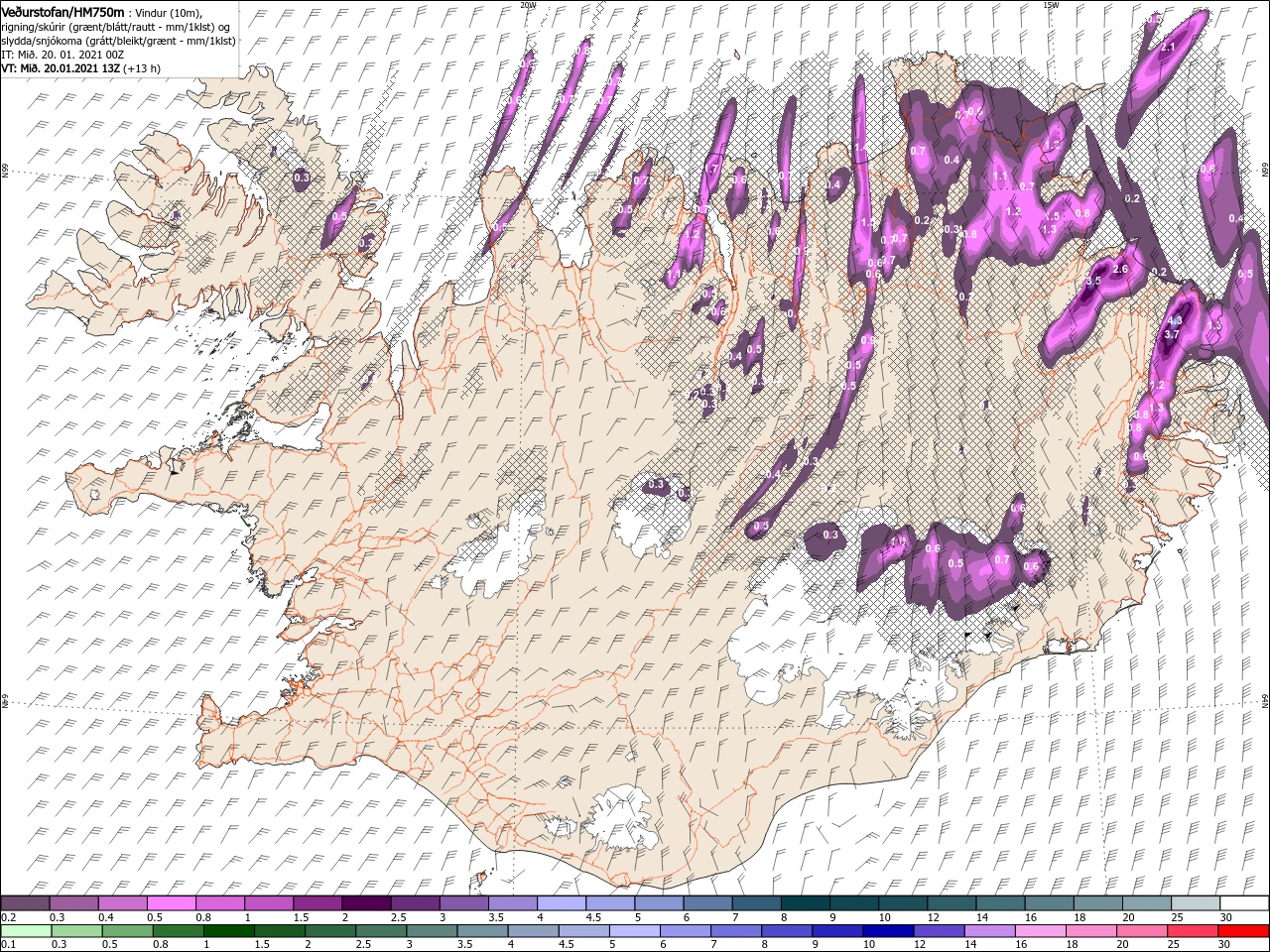Click the '12' label on the lower rain scale

(x=920, y=944)
